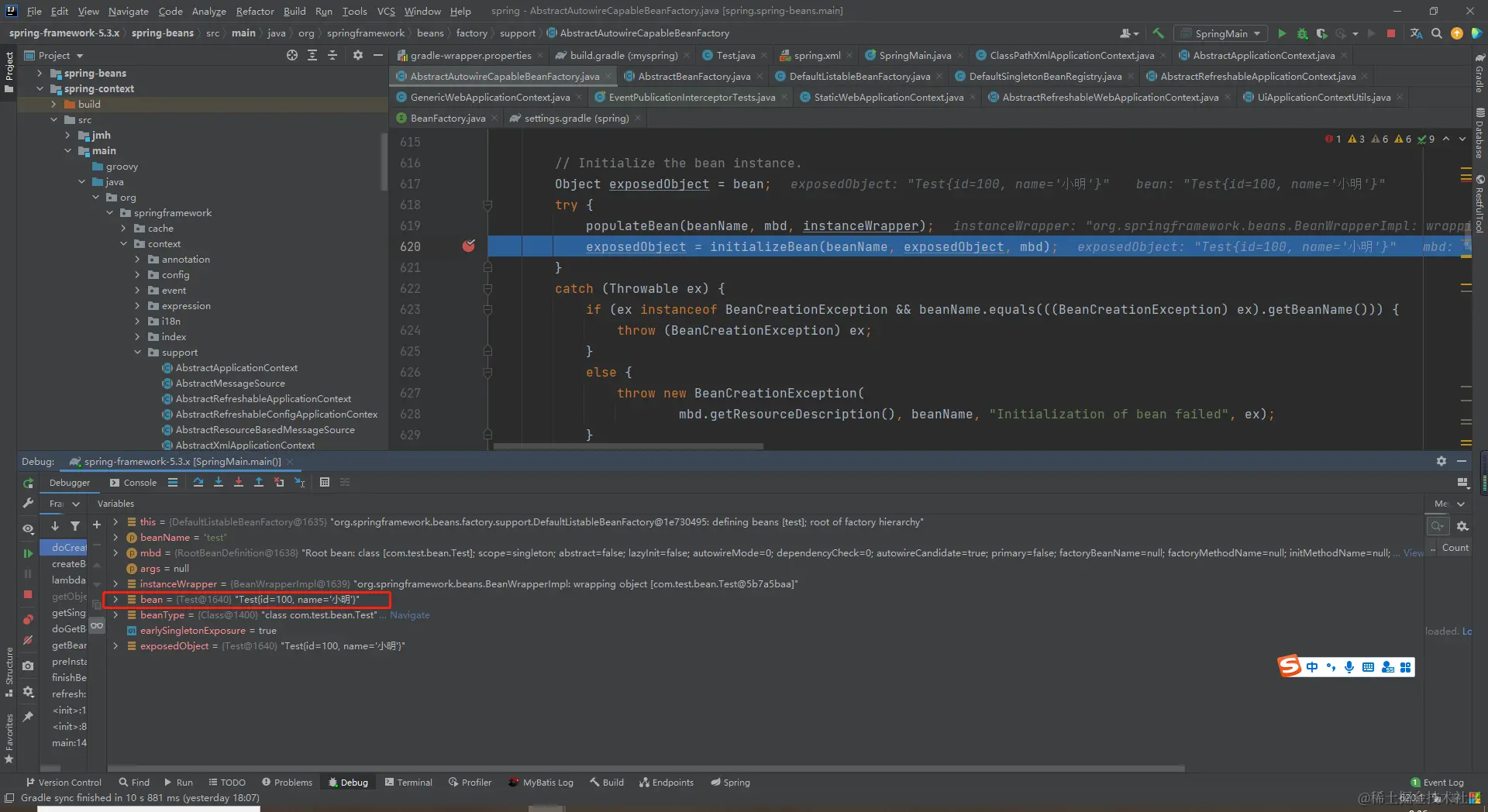Open Evaluate Expression calculator icon
Viewport: 1488px width, 812px height.
(325, 482)
